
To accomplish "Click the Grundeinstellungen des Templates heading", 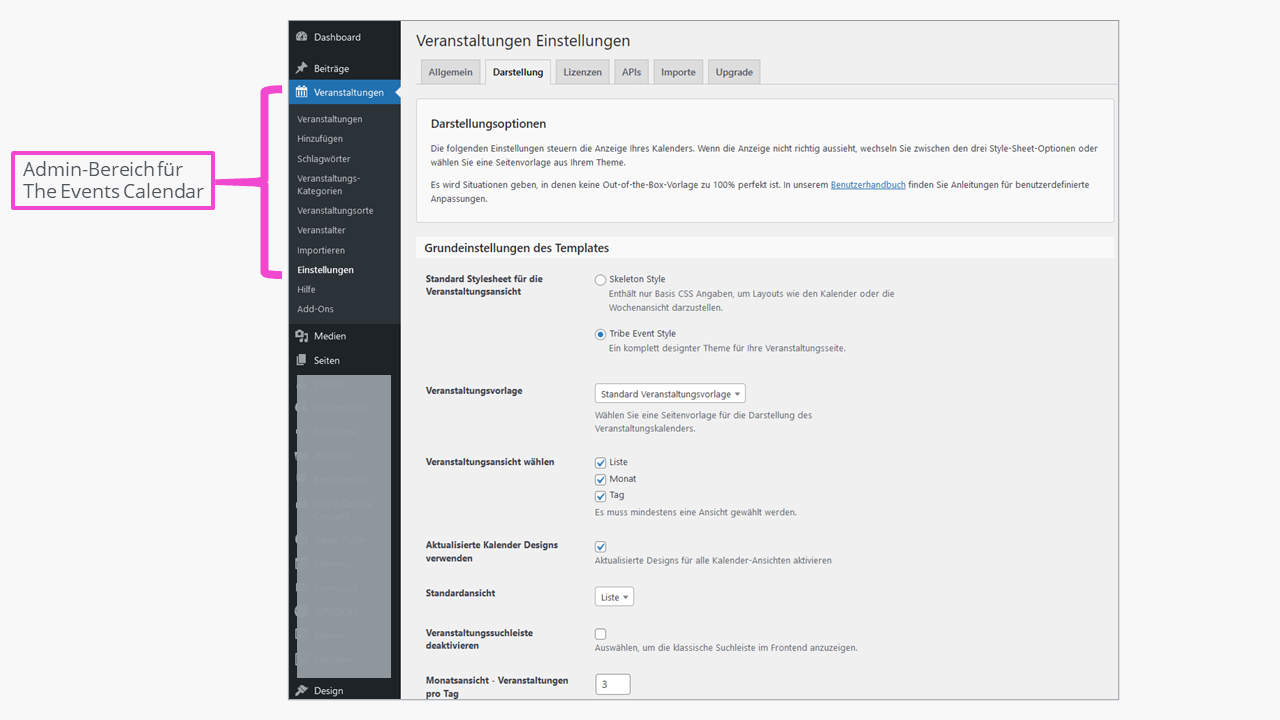I will click(517, 248).
